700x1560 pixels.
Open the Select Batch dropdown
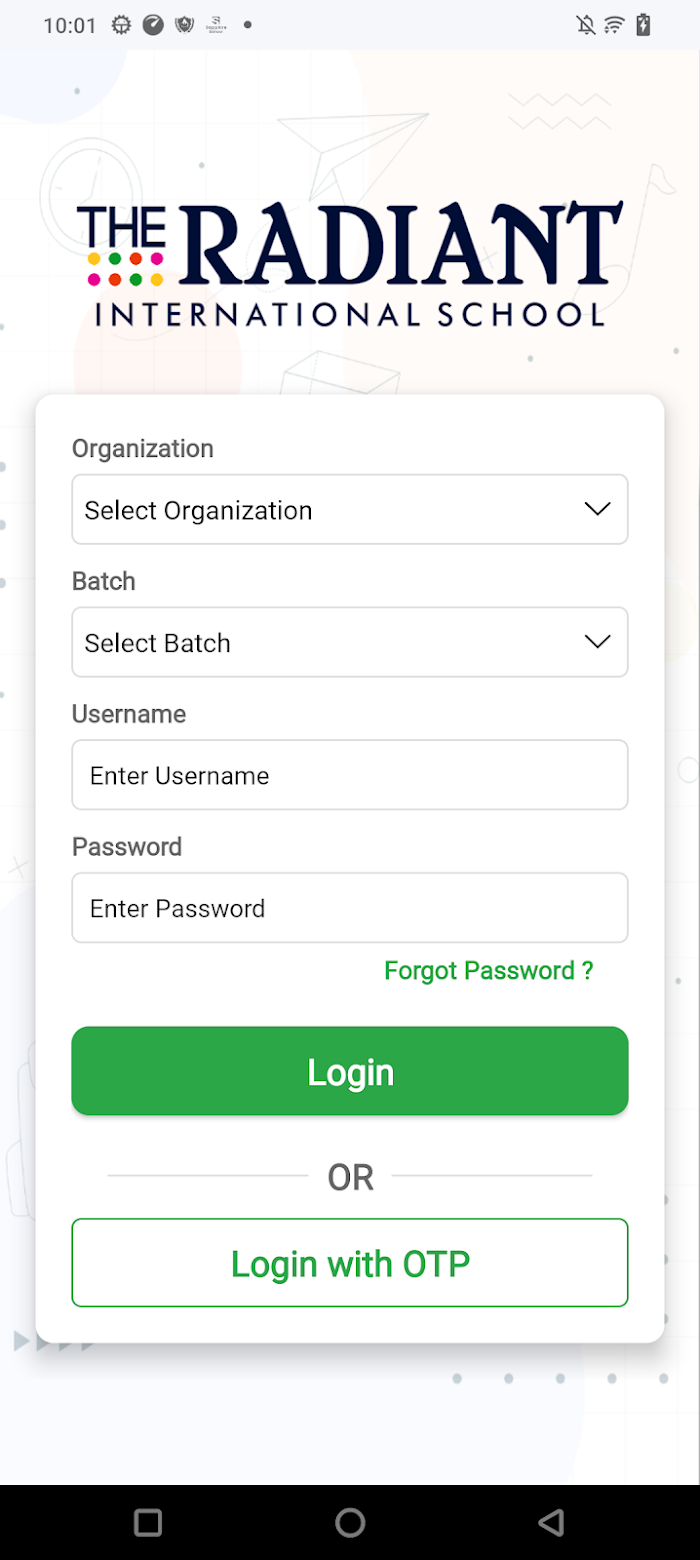point(350,642)
